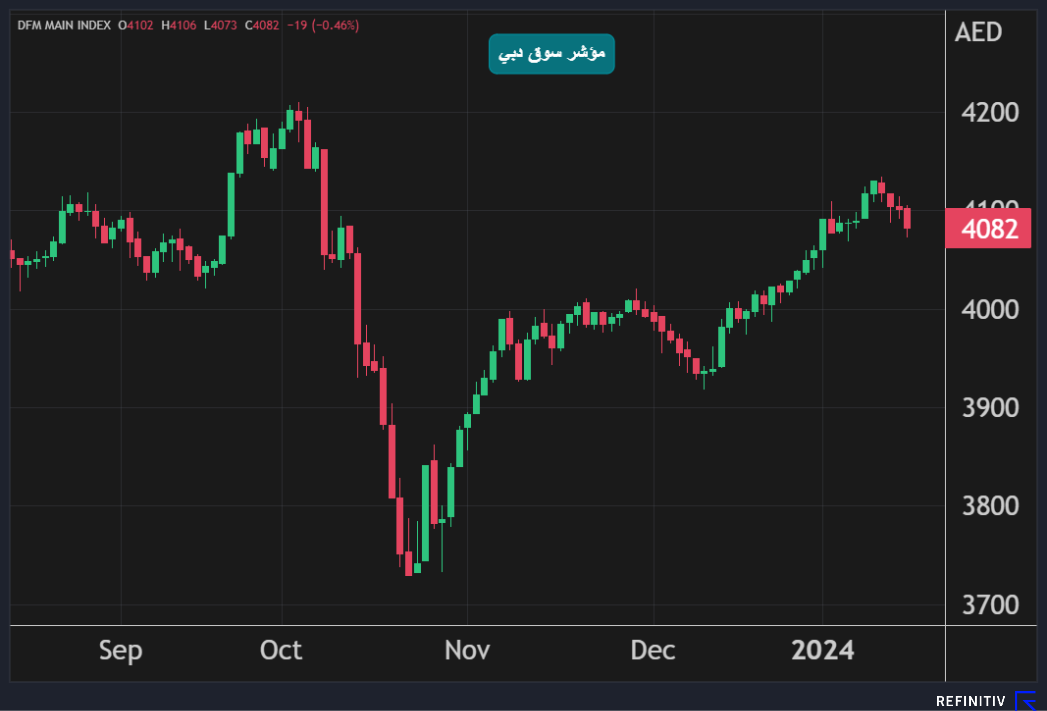Click the high value H4106 in legend
This screenshot has width=1047, height=711.
click(x=178, y=24)
